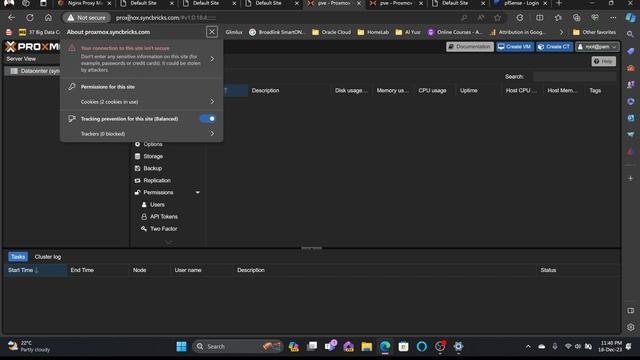Add this page to favorites star

(498, 18)
